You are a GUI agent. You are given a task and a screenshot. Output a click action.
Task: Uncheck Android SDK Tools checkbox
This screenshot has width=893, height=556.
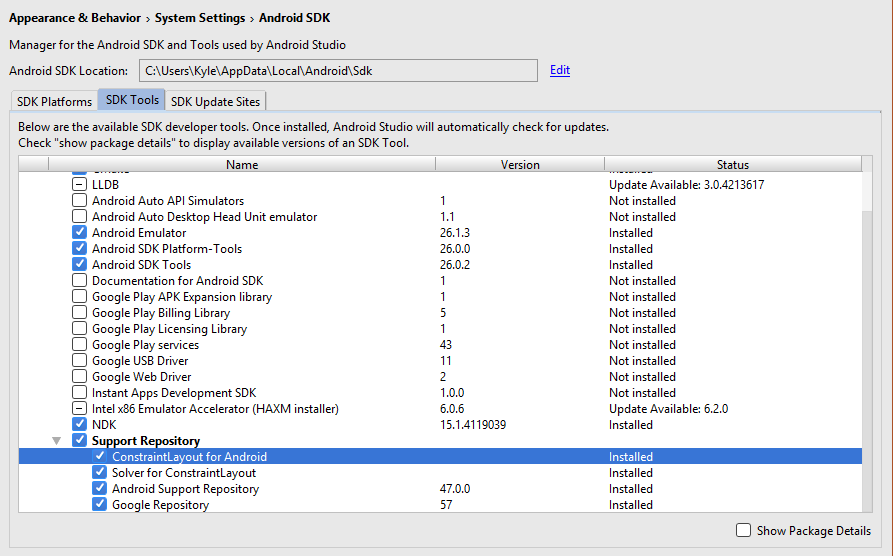click(x=79, y=264)
